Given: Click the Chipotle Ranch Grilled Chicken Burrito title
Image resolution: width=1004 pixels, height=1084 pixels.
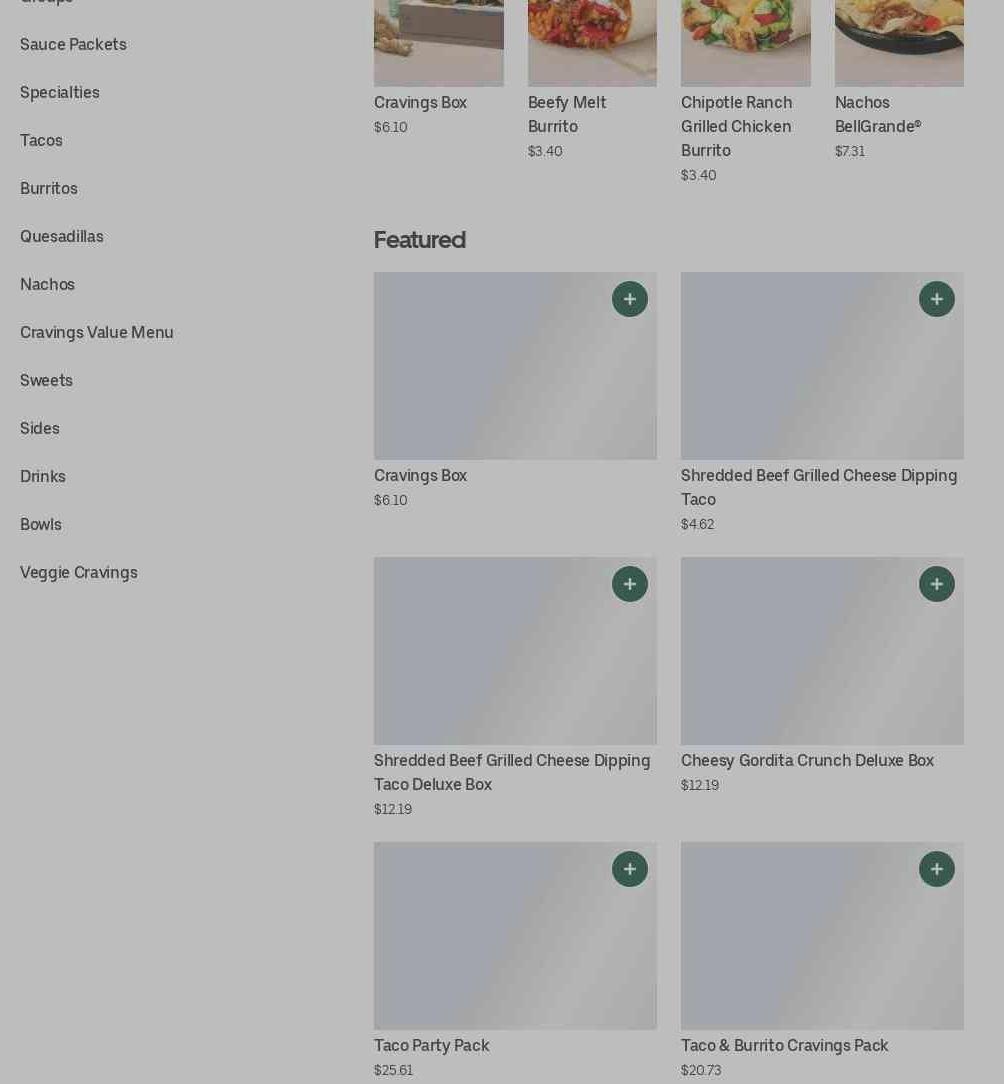Looking at the screenshot, I should tap(736, 127).
